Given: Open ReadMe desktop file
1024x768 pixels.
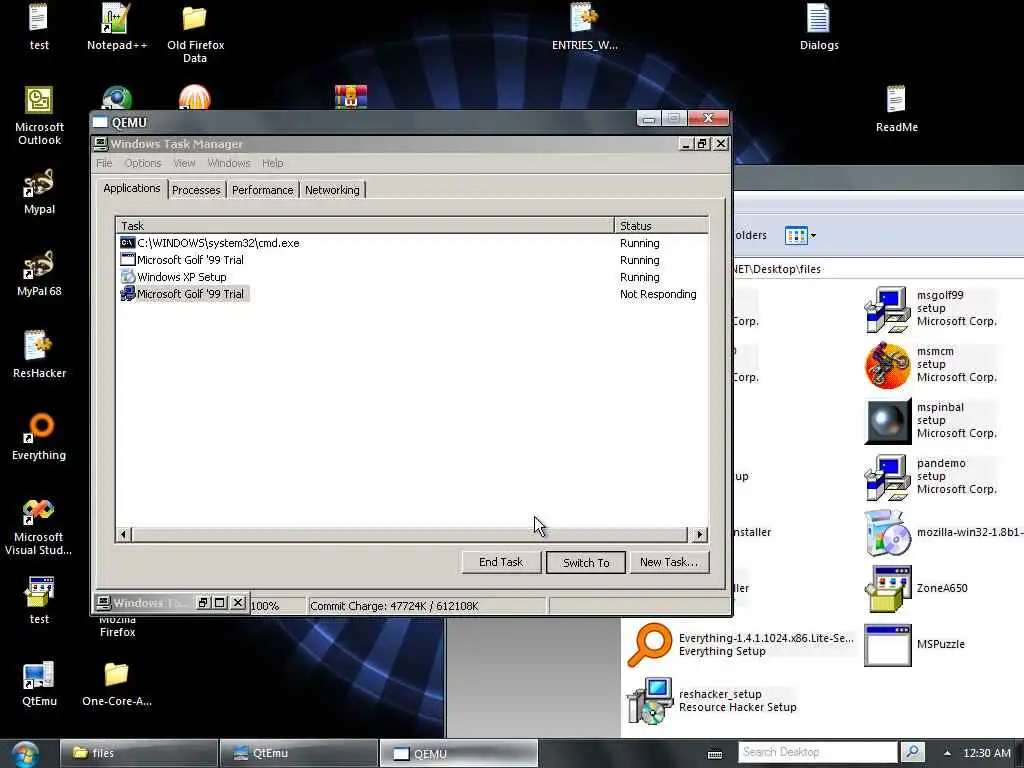Looking at the screenshot, I should click(896, 108).
